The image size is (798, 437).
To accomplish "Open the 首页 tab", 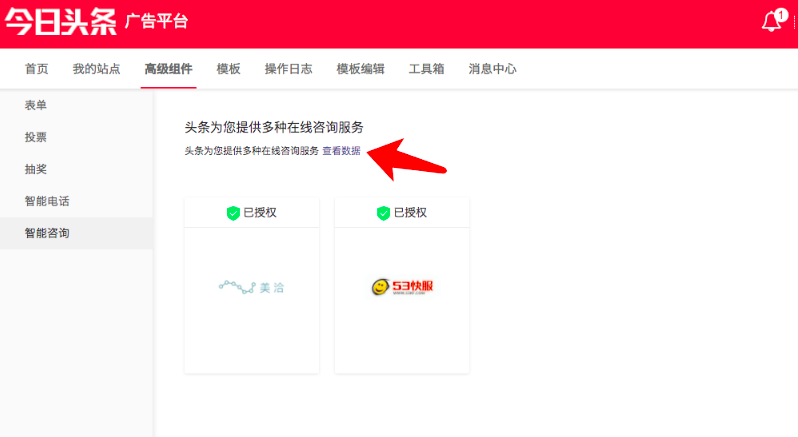I will (36, 69).
